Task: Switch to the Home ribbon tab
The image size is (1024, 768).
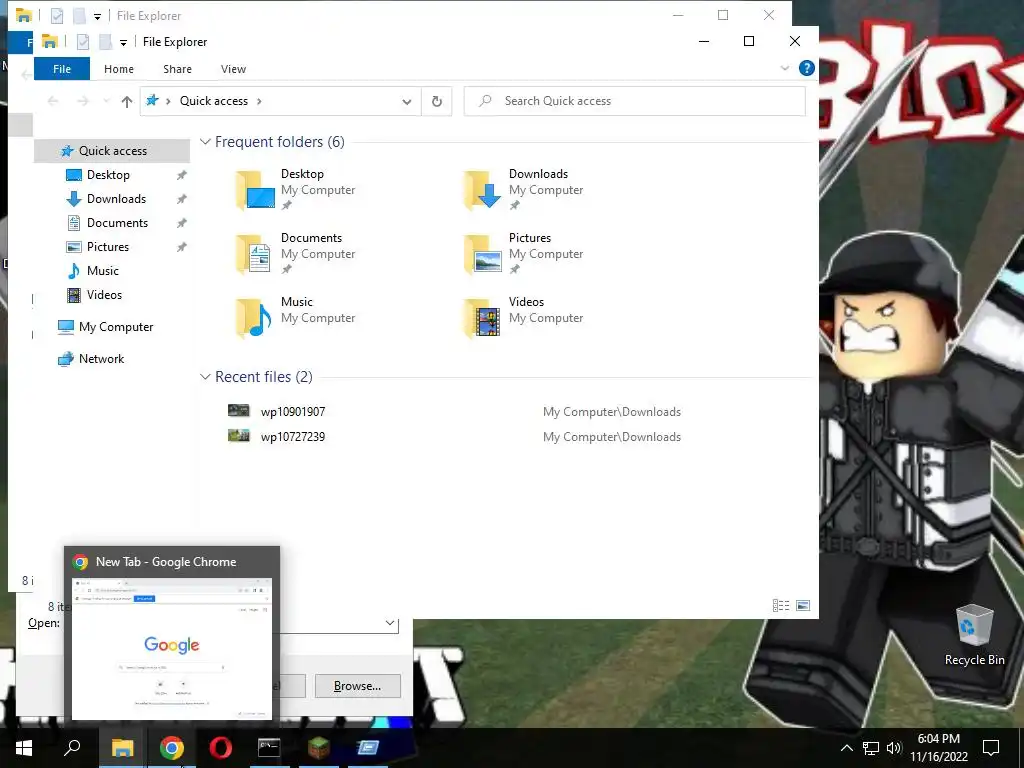Action: [x=119, y=69]
